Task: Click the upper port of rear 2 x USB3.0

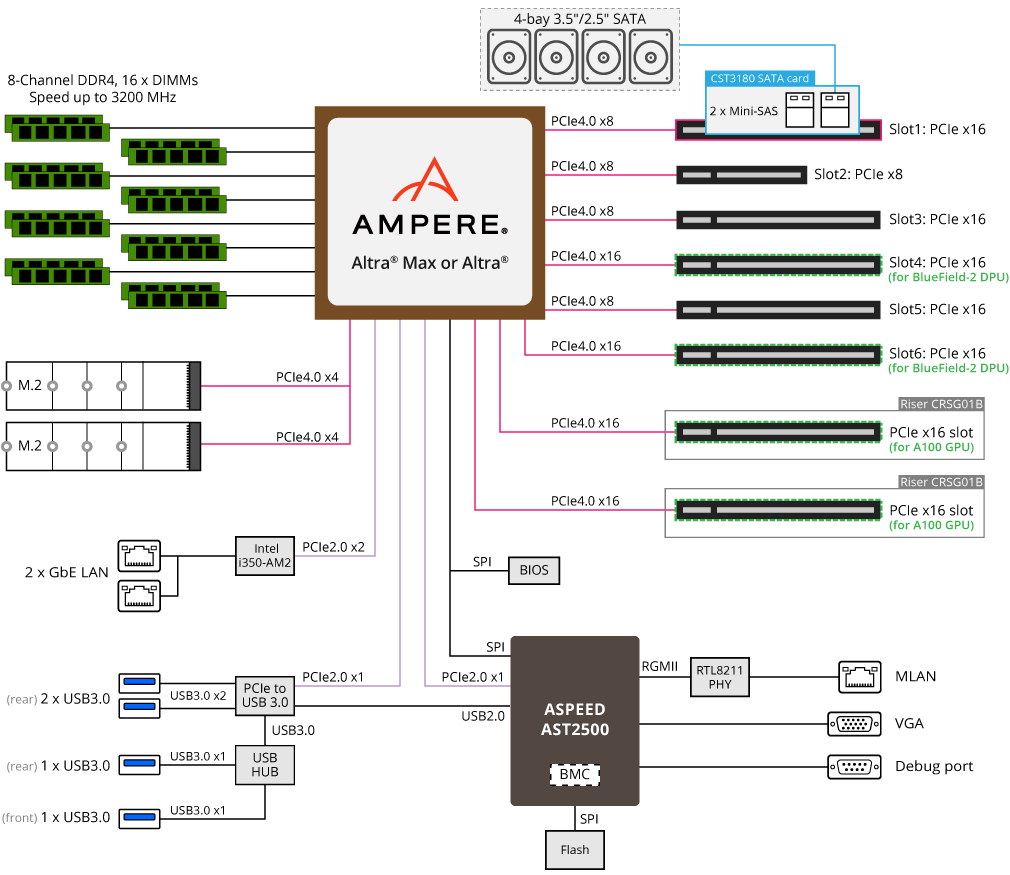Action: point(139,682)
